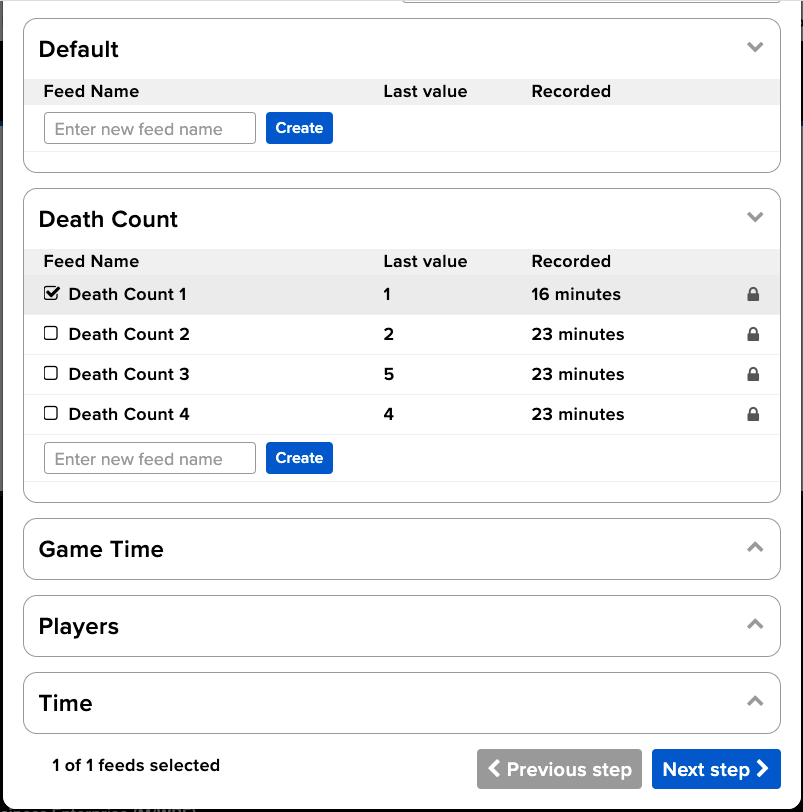
Task: Collapse the Death Count section
Action: [755, 217]
